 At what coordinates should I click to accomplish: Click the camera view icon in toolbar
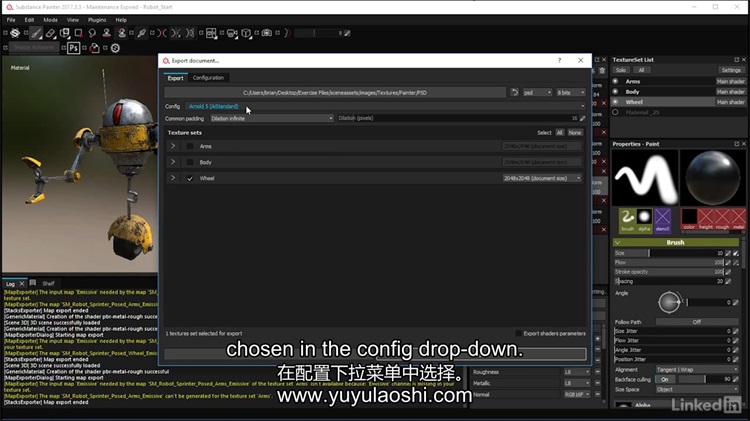coord(232,33)
